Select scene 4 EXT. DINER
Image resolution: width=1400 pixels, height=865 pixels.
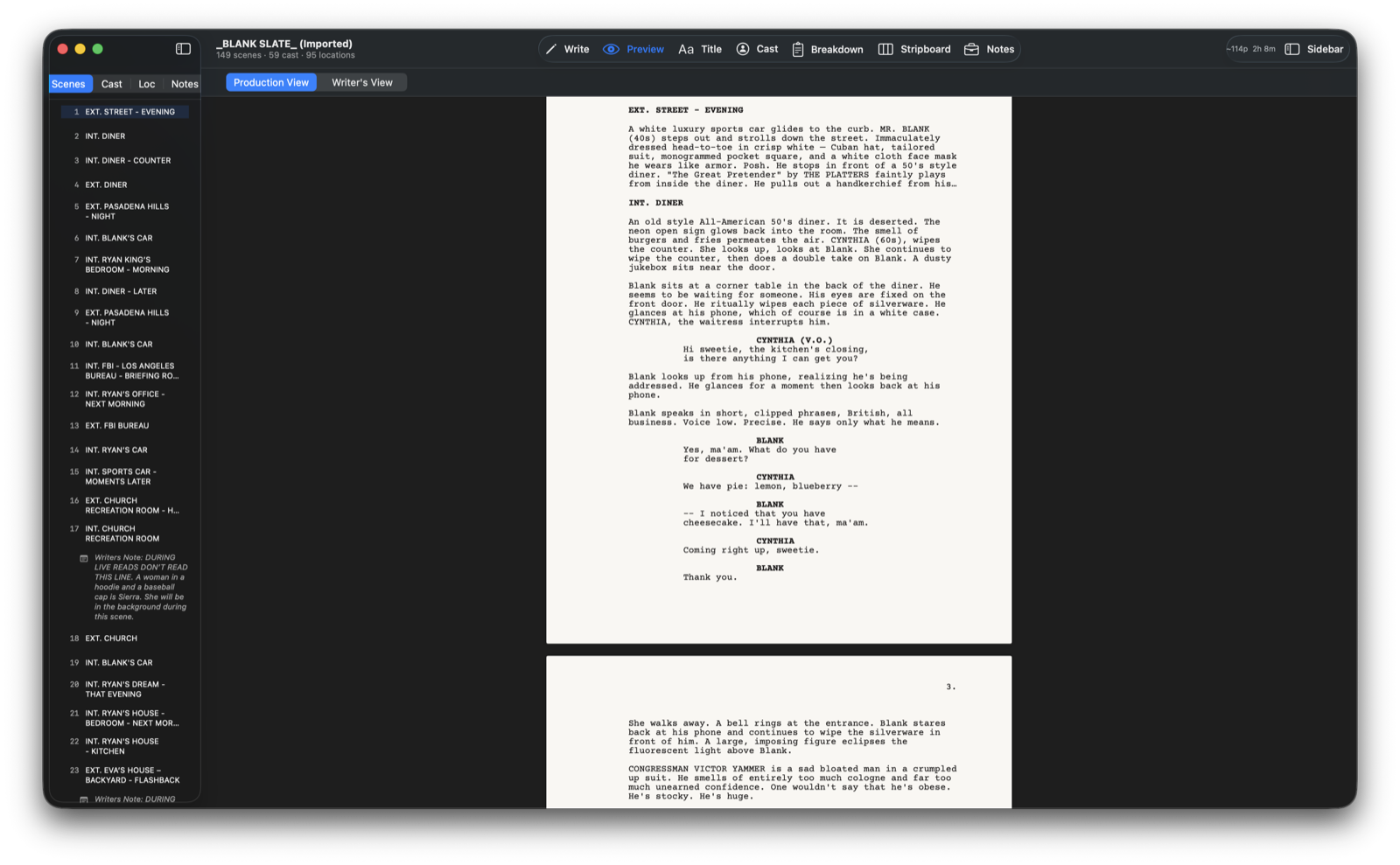[125, 185]
